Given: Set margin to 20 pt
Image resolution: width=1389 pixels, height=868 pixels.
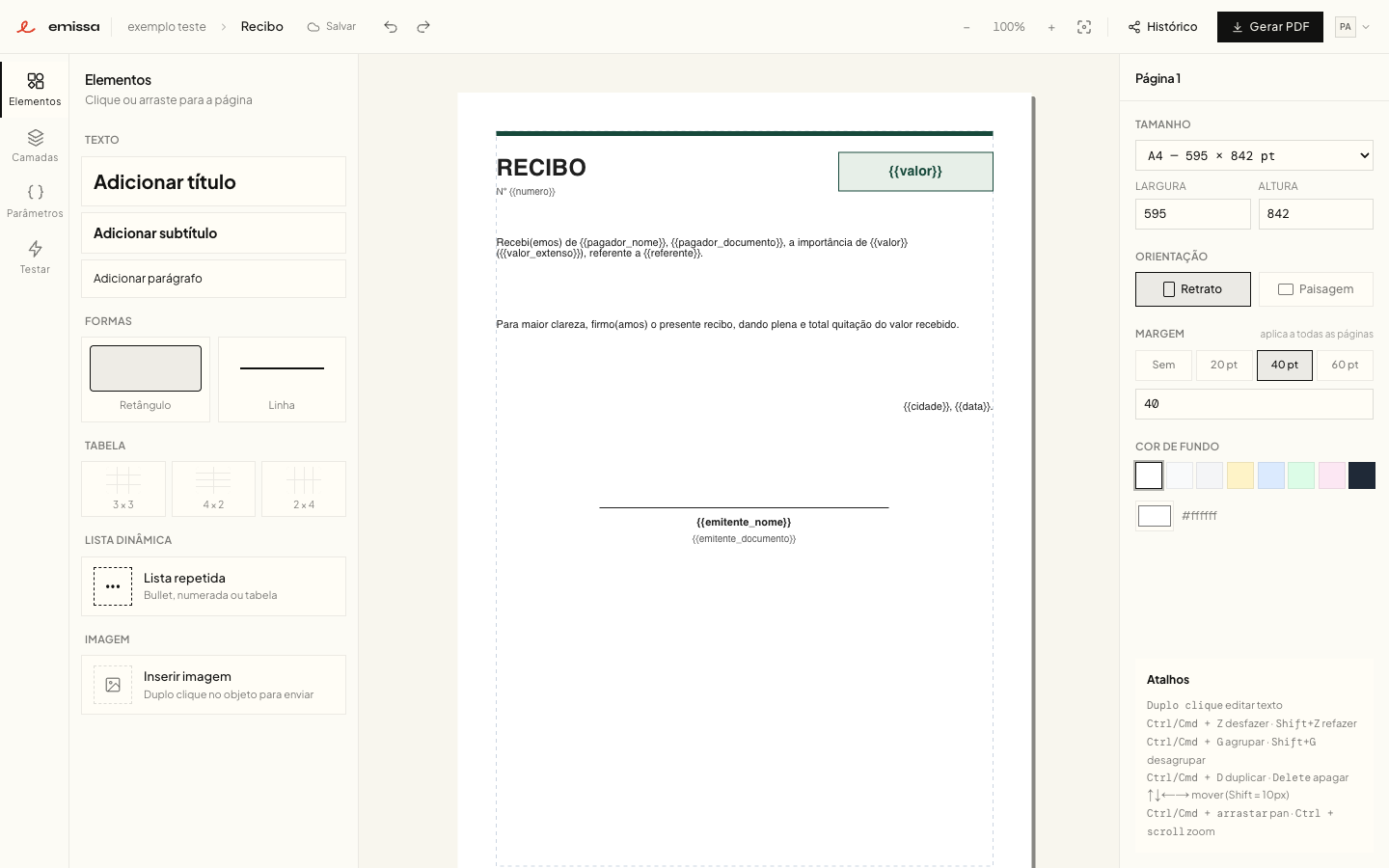Looking at the screenshot, I should tap(1224, 366).
